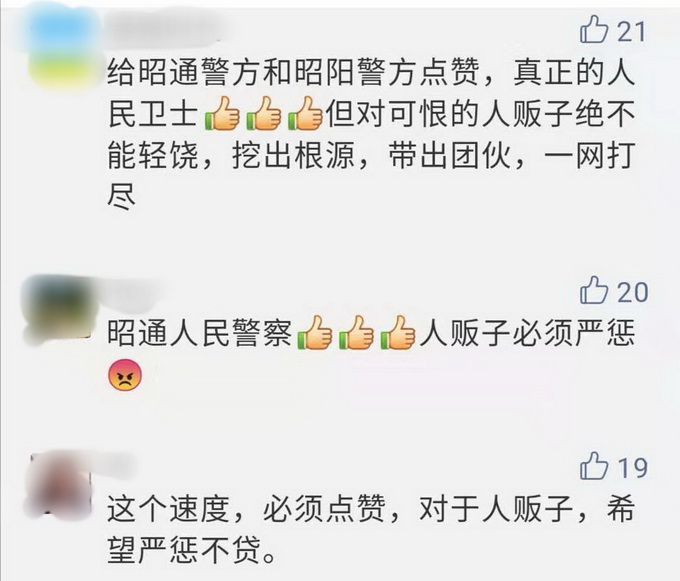Tap the thumbs-up emoji right after 昭通人民警察
This screenshot has width=680, height=581.
click(x=314, y=333)
